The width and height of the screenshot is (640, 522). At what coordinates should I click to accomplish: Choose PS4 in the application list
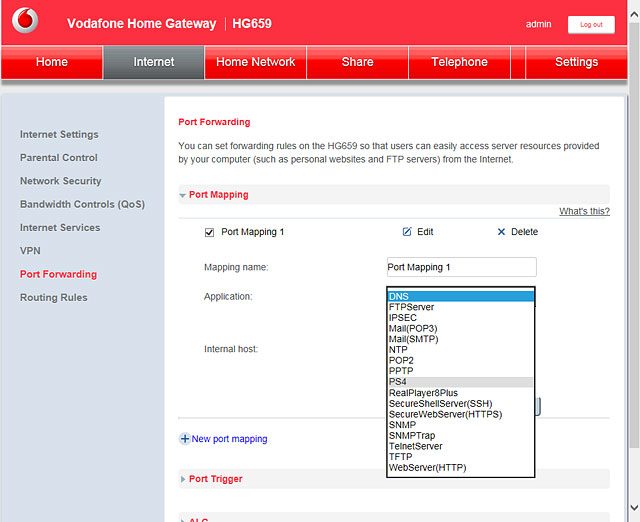point(460,382)
